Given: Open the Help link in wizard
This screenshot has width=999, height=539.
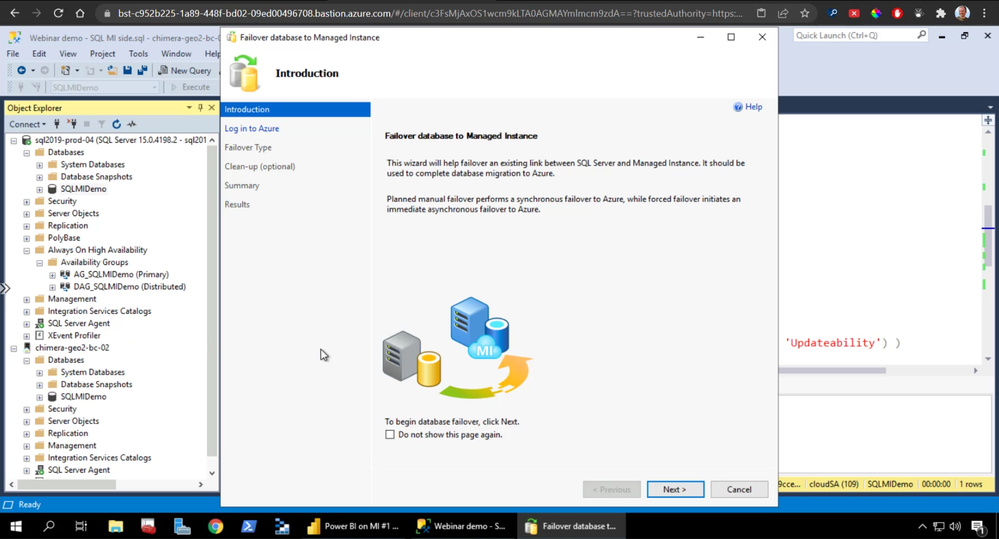Looking at the screenshot, I should pos(748,107).
